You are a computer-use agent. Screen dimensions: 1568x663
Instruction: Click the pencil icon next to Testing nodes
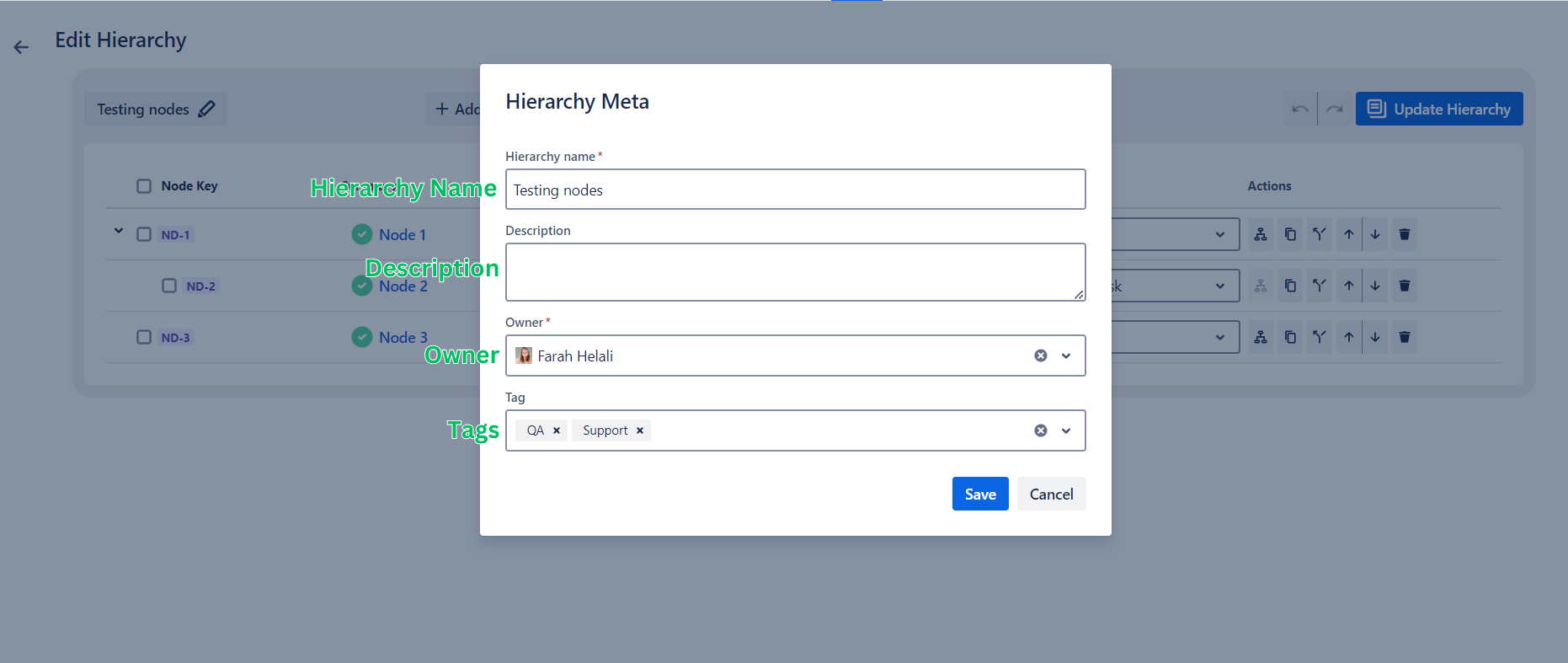(207, 109)
